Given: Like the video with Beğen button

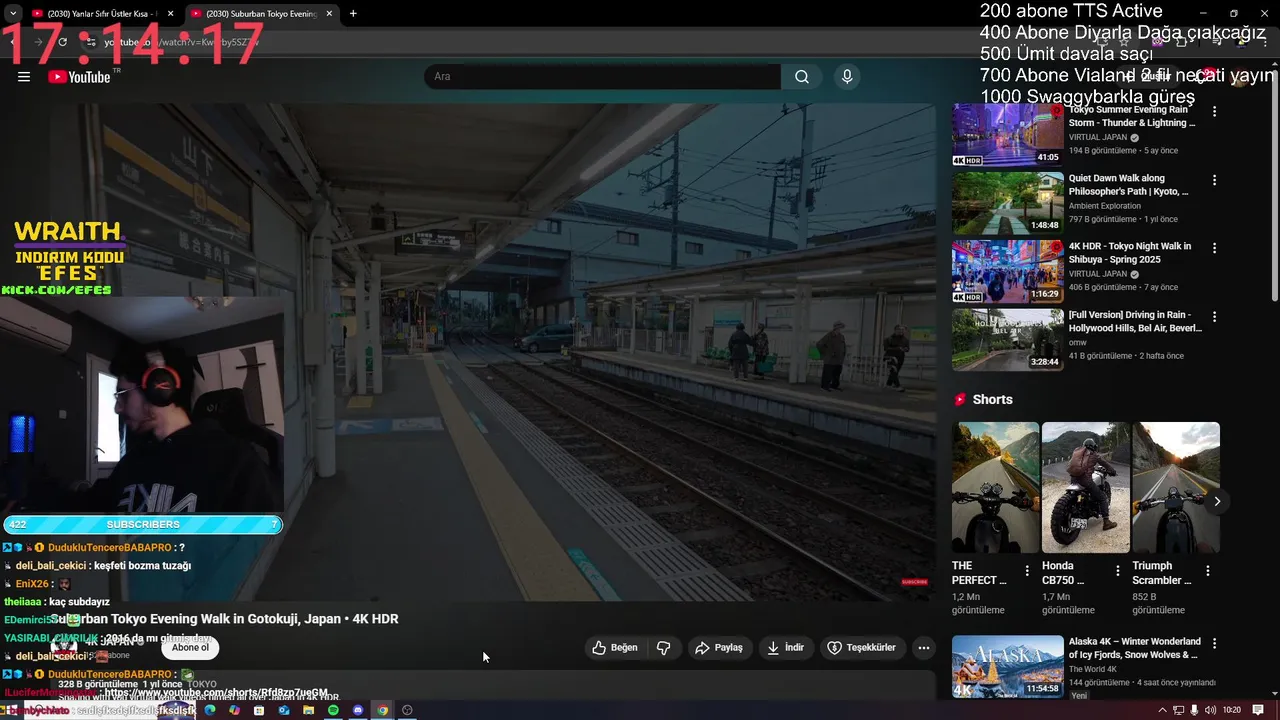Looking at the screenshot, I should coord(615,648).
